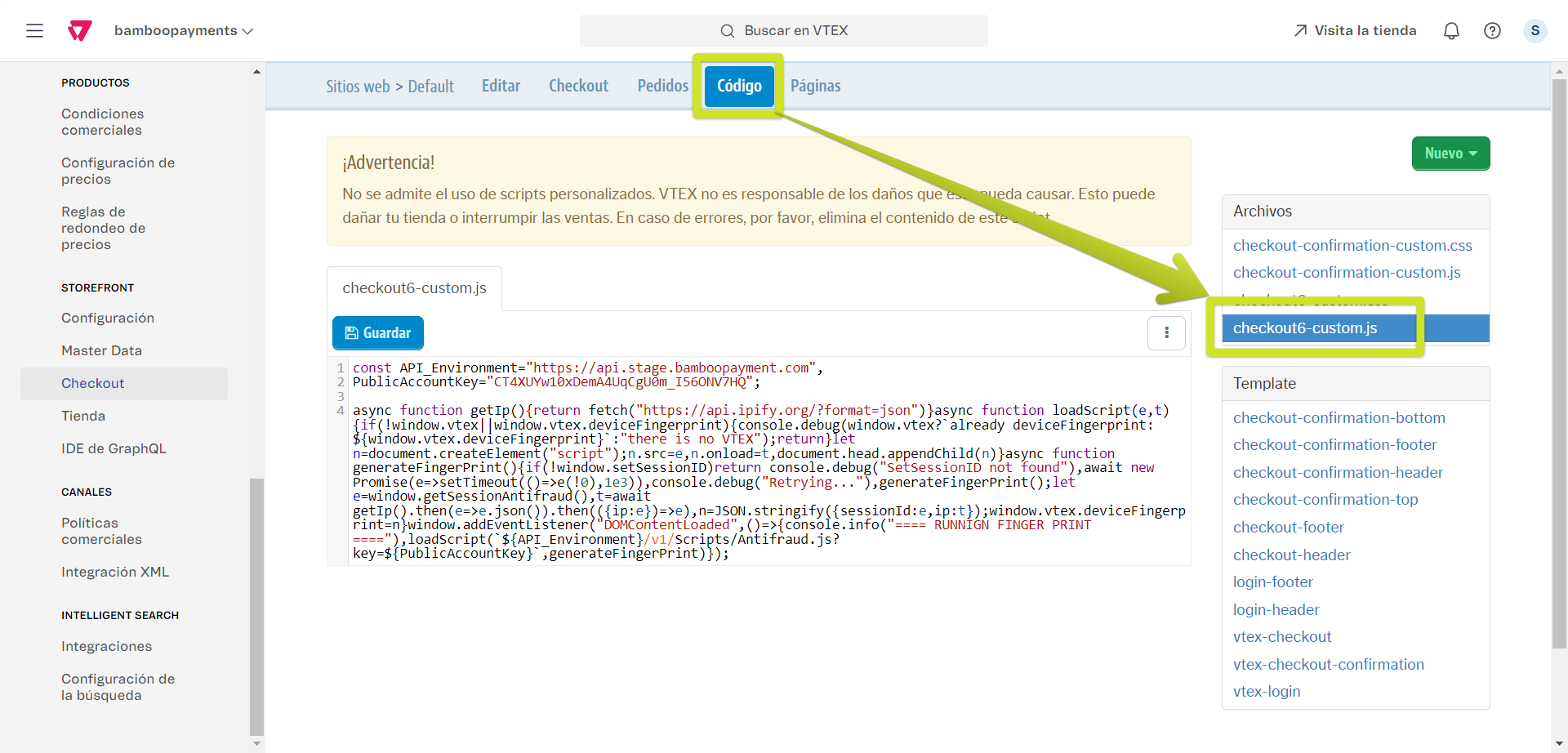Open checkout-confirmation-top template

click(x=1325, y=500)
